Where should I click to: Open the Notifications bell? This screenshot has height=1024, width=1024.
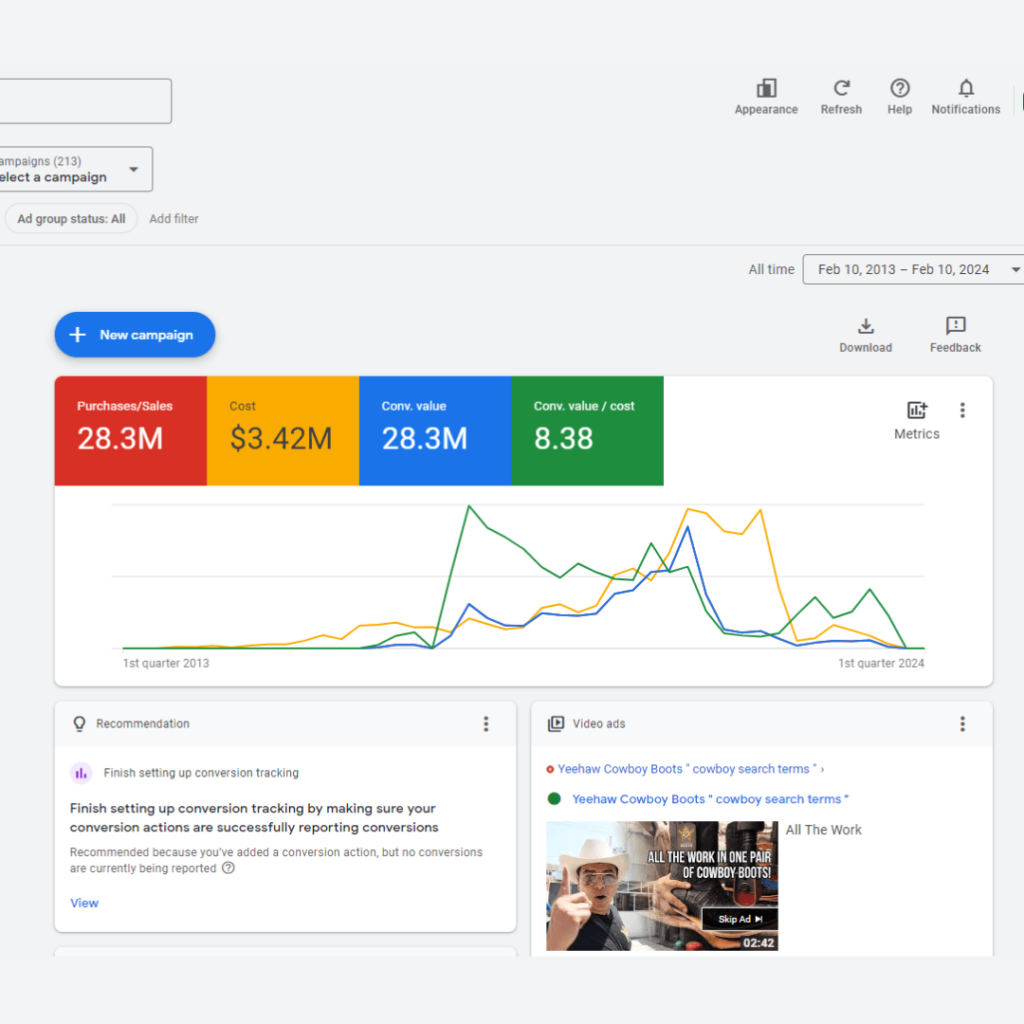tap(965, 90)
